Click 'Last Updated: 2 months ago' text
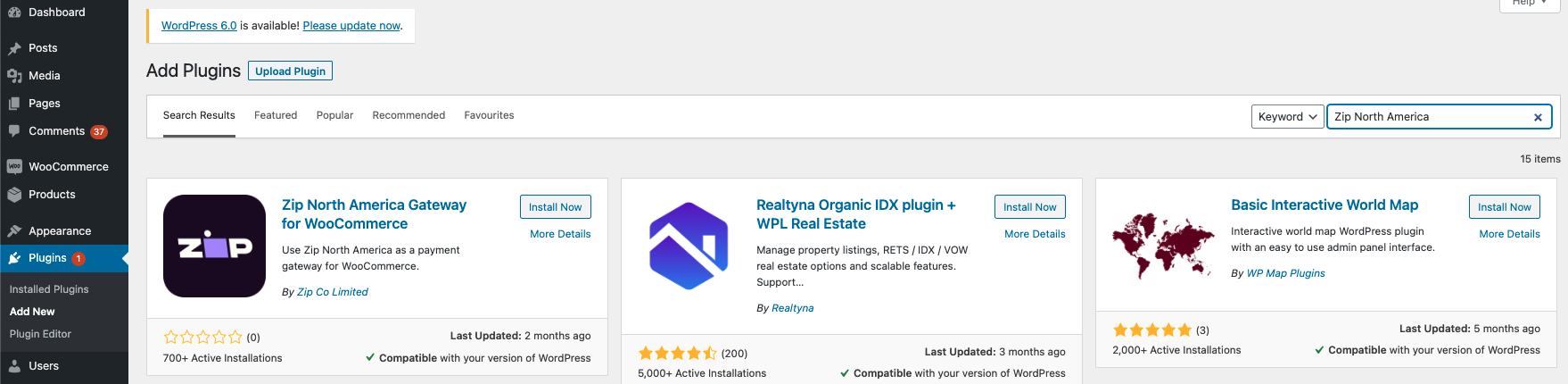Screen dimensions: 1568x384 pyautogui.click(x=520, y=336)
